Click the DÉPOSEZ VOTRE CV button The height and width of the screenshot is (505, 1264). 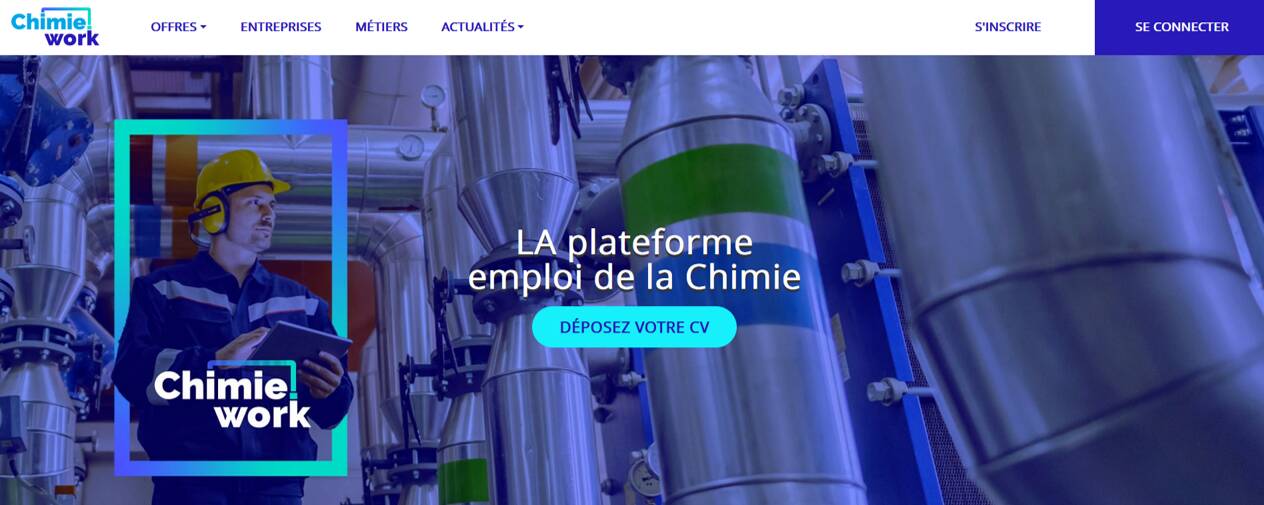click(634, 327)
